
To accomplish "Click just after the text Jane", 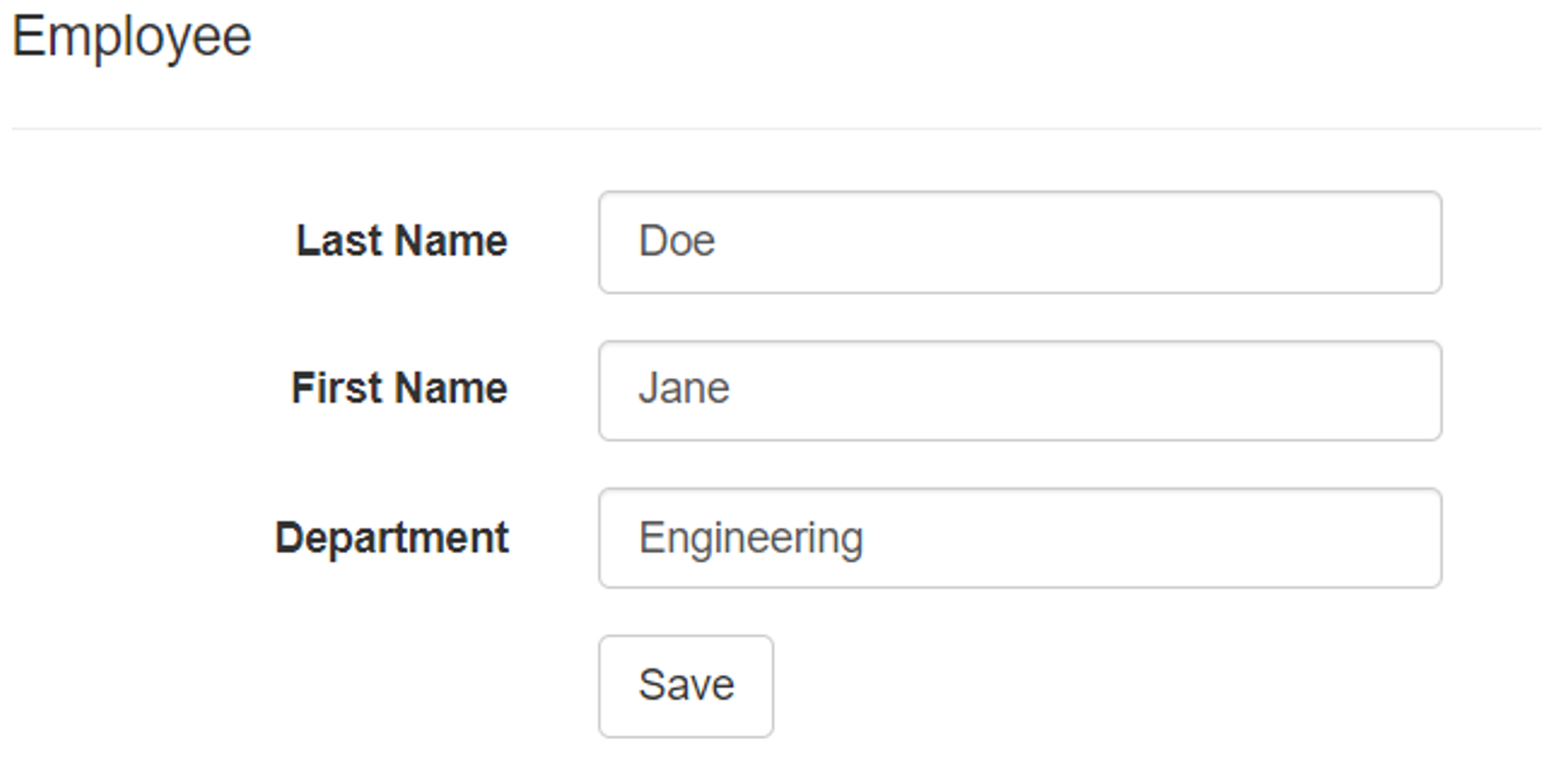I will 733,389.
